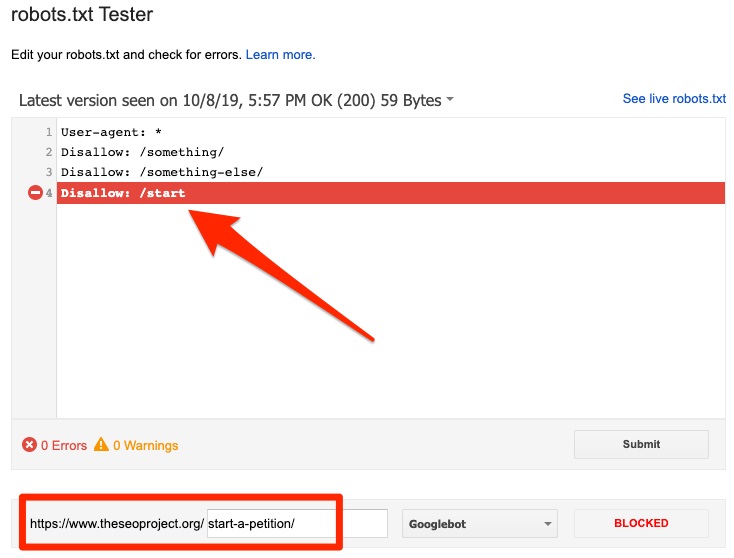The width and height of the screenshot is (734, 558).
Task: Open 'See live robots.txt' link
Action: [674, 99]
